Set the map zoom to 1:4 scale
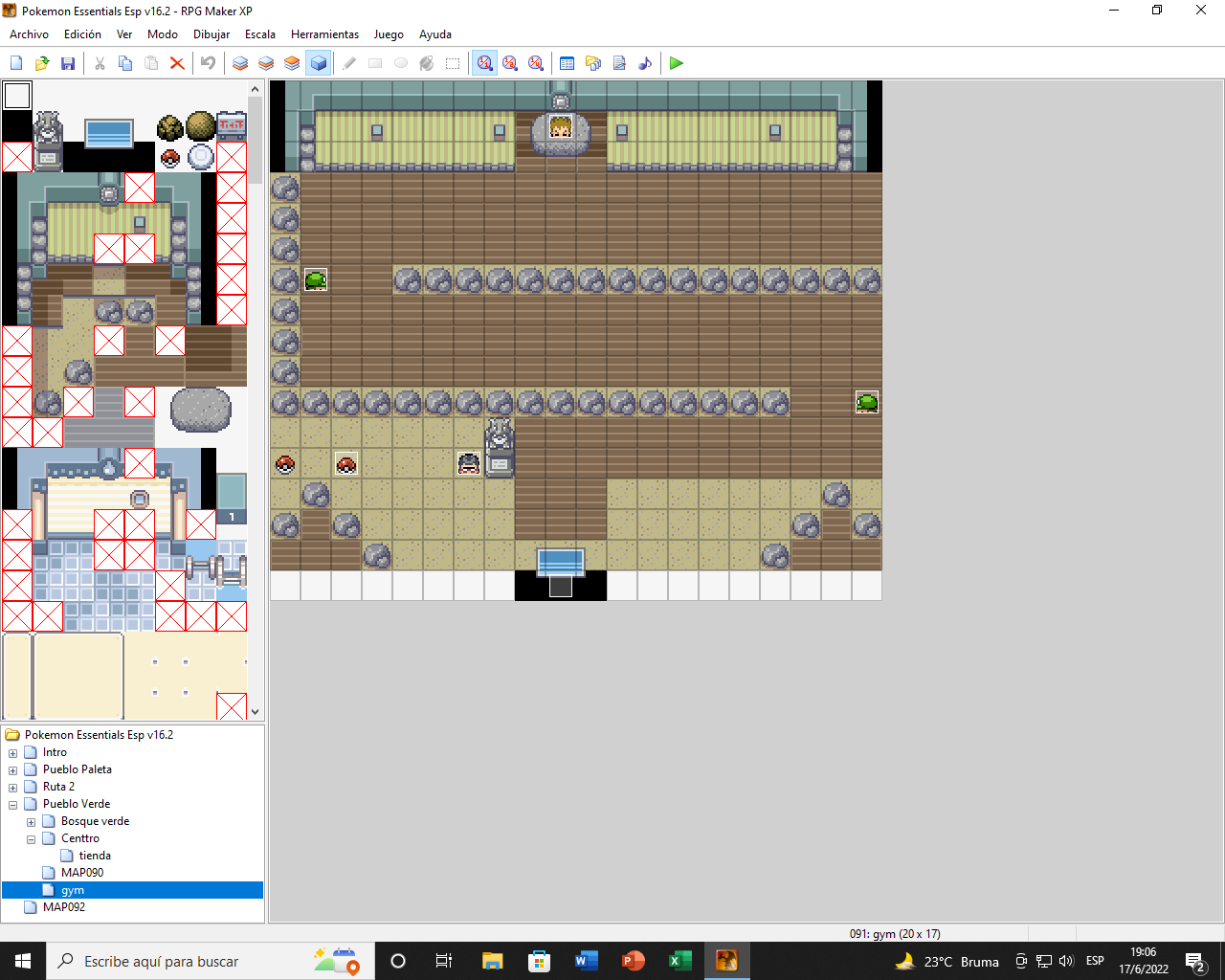 [536, 63]
